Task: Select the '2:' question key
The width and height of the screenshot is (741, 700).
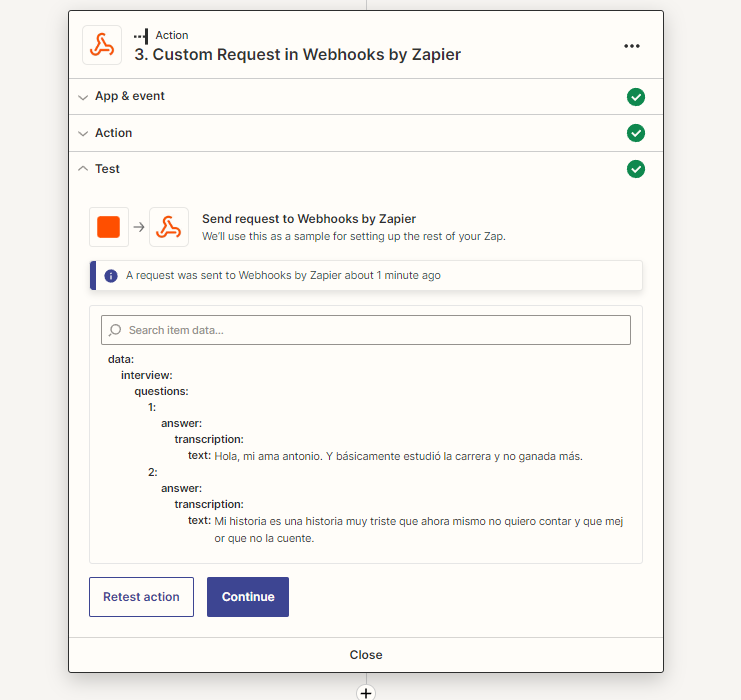Action: pyautogui.click(x=153, y=472)
